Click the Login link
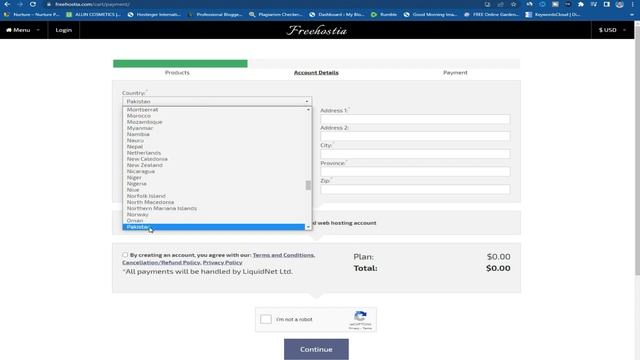640x360 pixels. [x=64, y=30]
